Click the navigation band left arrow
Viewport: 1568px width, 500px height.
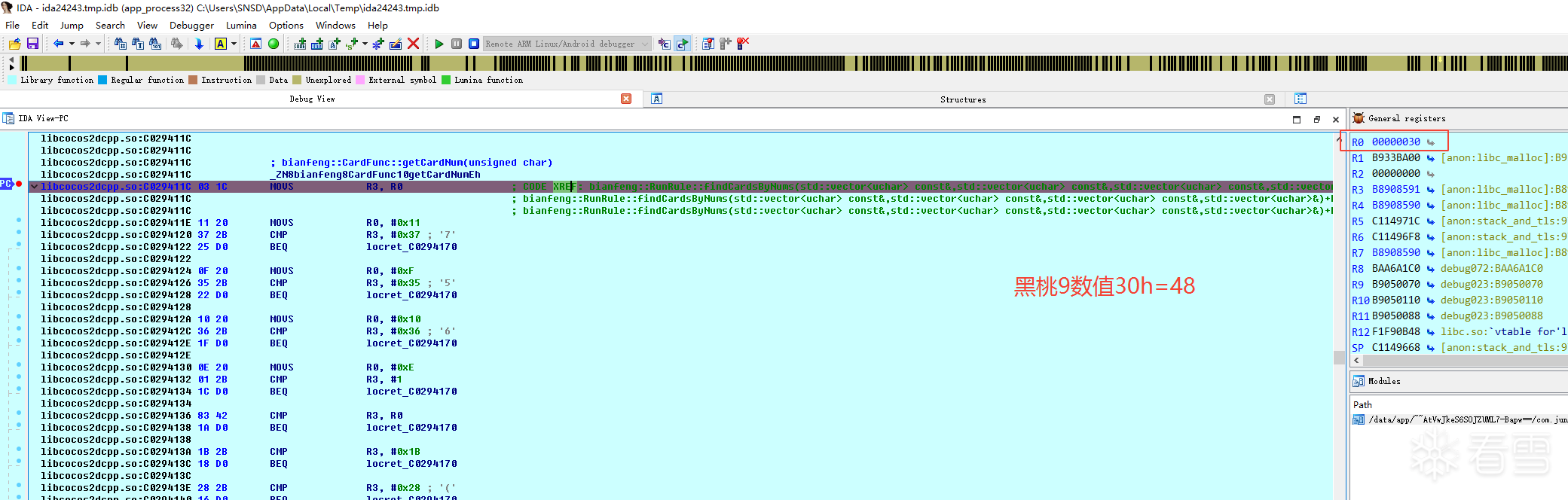11,58
